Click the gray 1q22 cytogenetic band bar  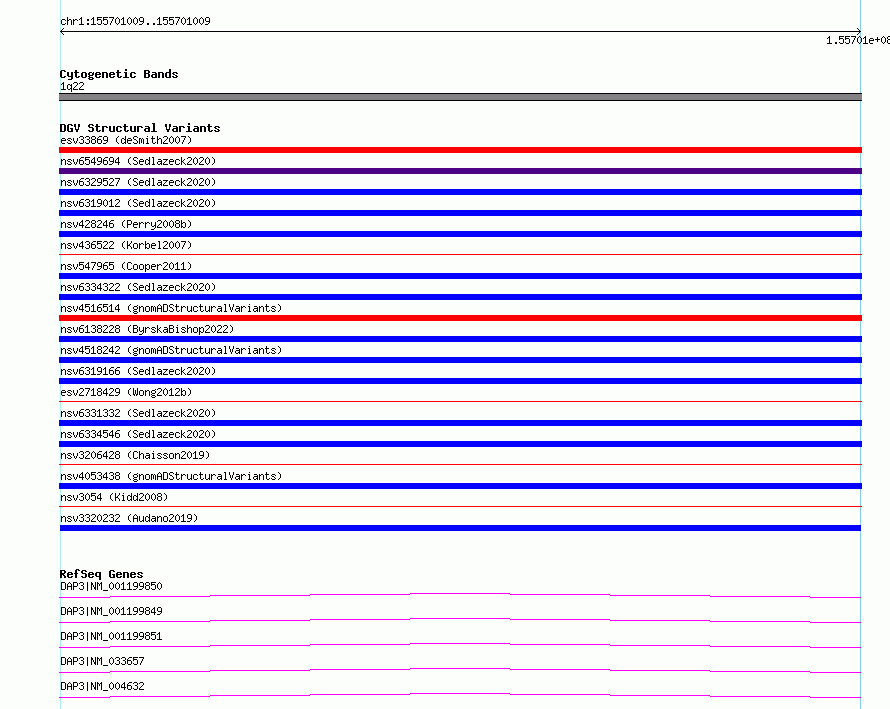pos(460,97)
